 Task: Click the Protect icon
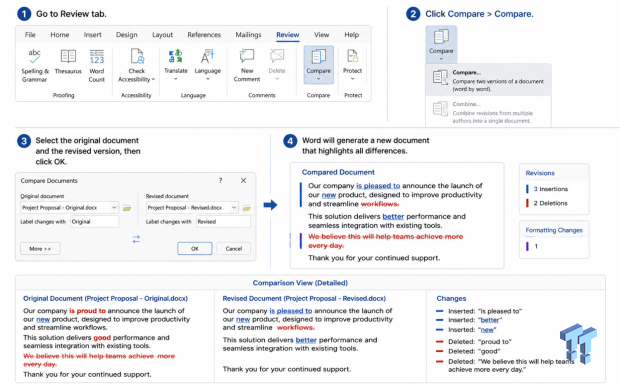click(x=352, y=56)
